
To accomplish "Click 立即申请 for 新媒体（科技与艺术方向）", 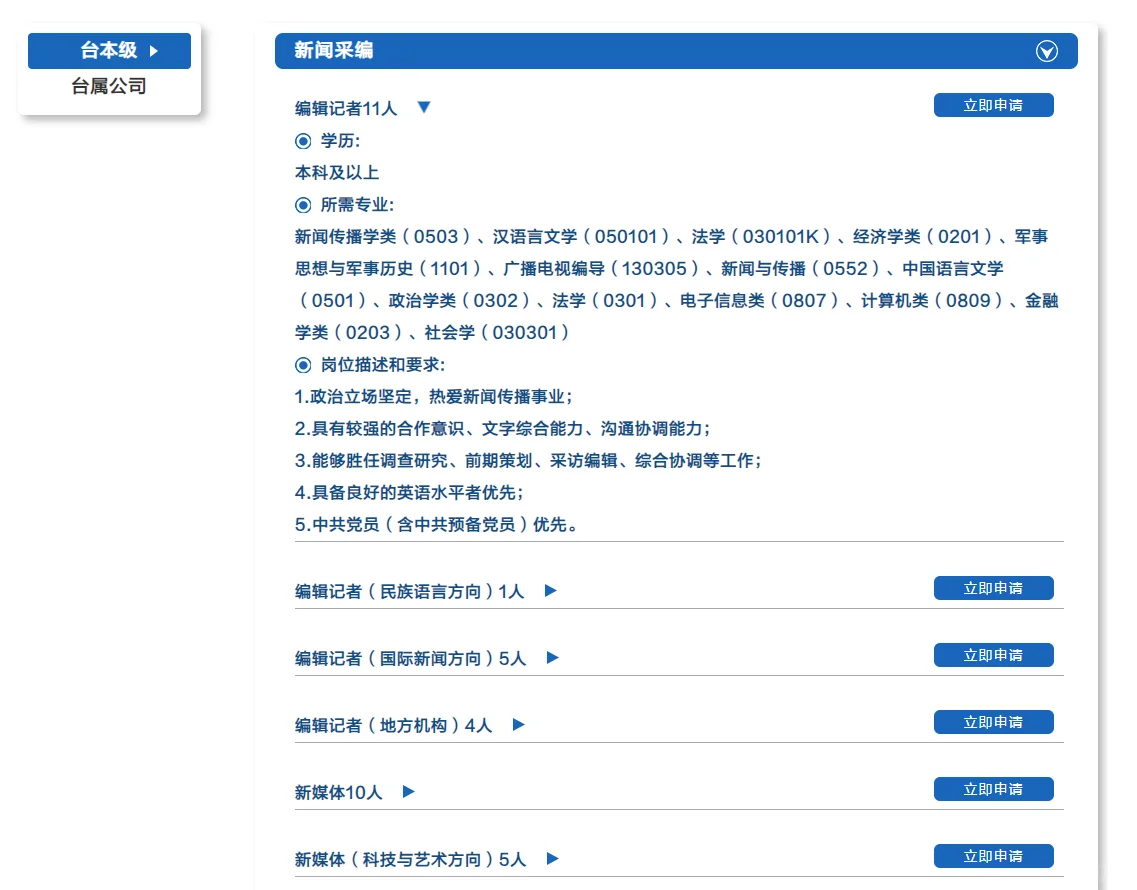I will coord(994,856).
